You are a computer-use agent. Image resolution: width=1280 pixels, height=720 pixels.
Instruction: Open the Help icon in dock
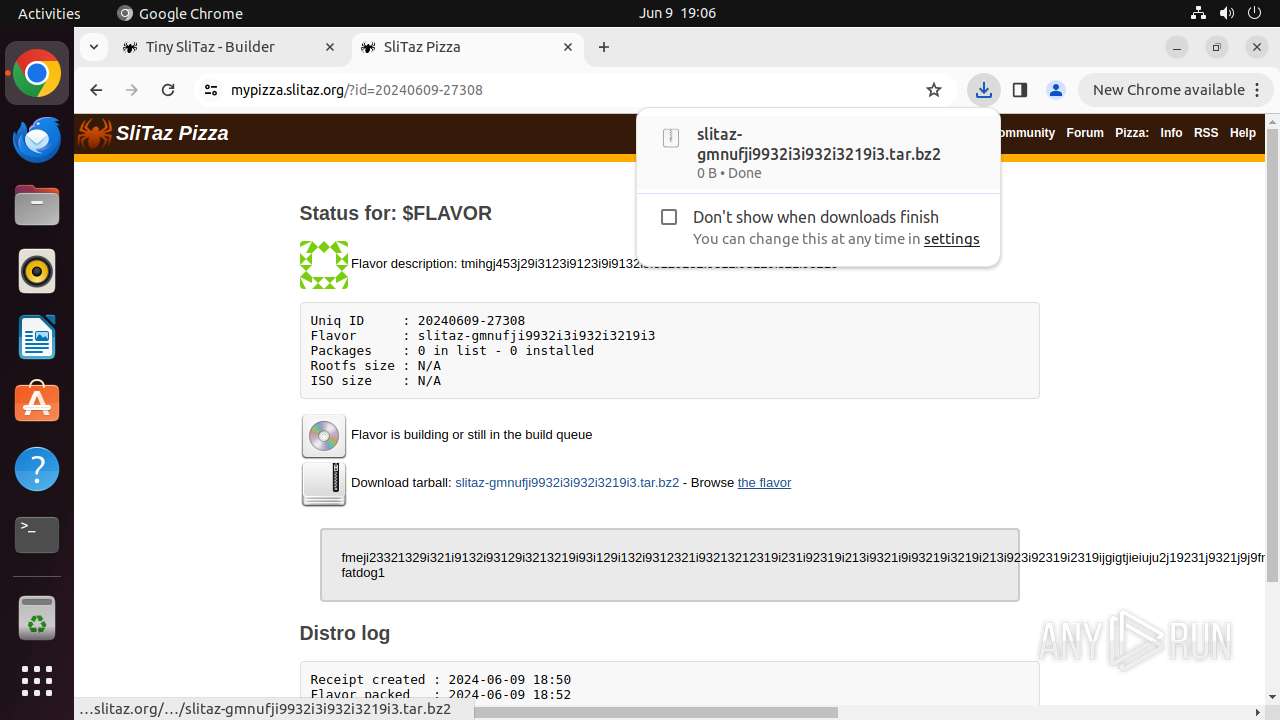(37, 469)
